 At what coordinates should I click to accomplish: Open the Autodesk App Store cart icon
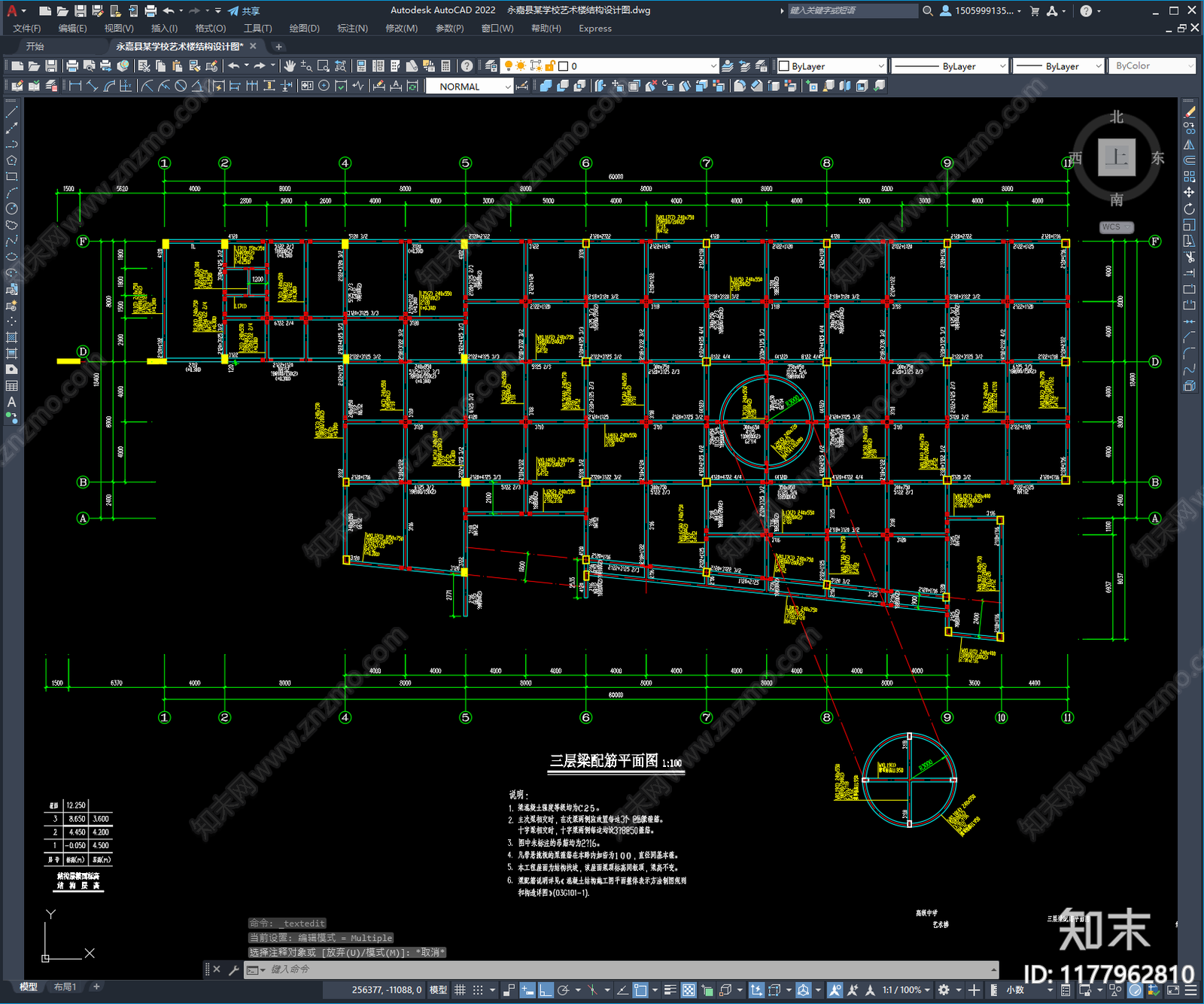[x=1035, y=11]
